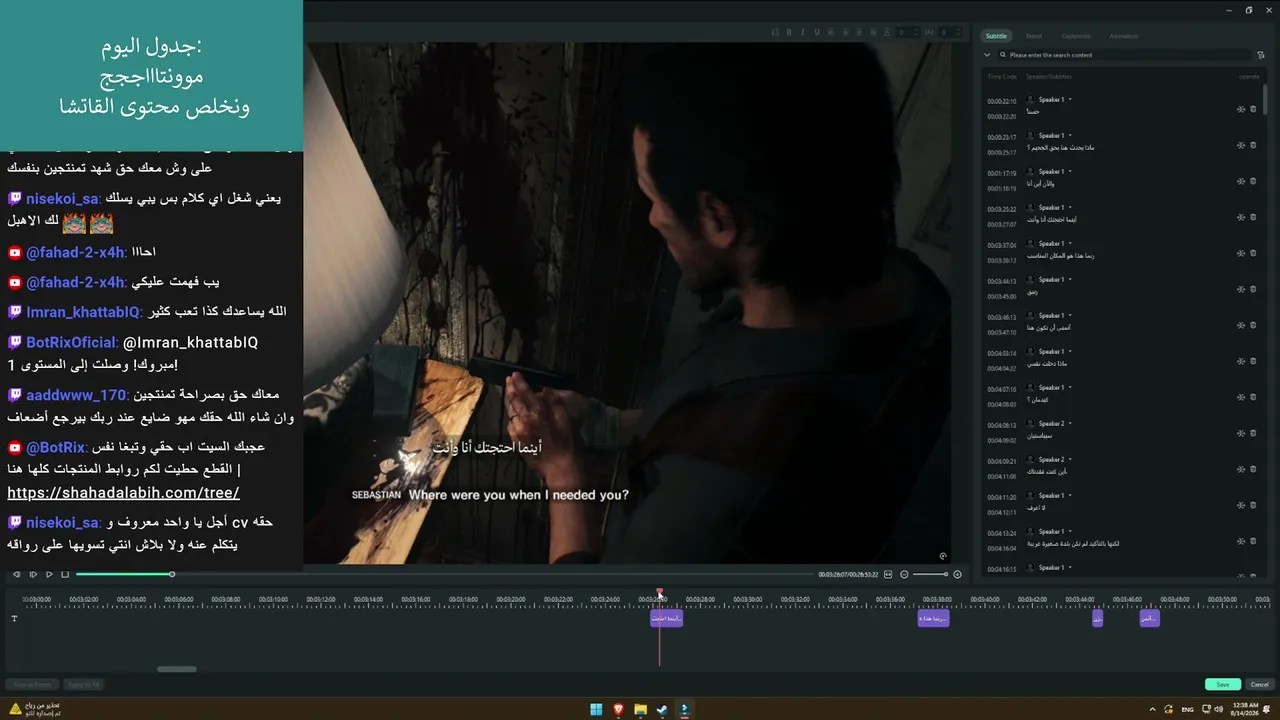Click merge icon for subtitle at 00:03:37:04
Screen dimensions: 1280x720
(x=1241, y=253)
